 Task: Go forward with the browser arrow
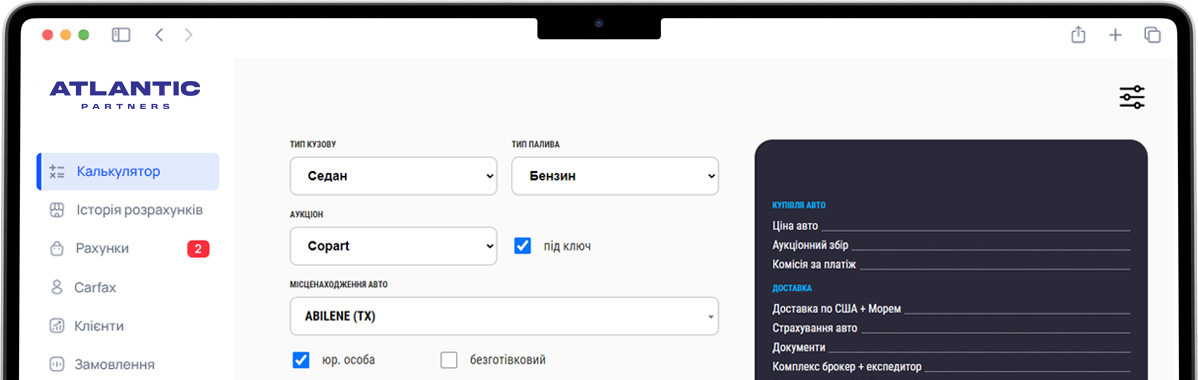[x=189, y=34]
